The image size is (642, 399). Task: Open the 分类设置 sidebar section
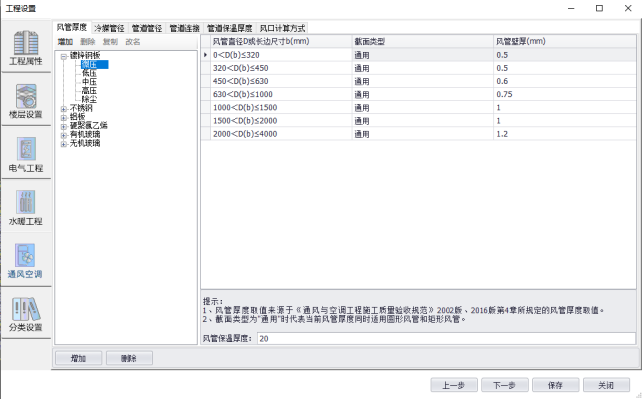[26, 314]
